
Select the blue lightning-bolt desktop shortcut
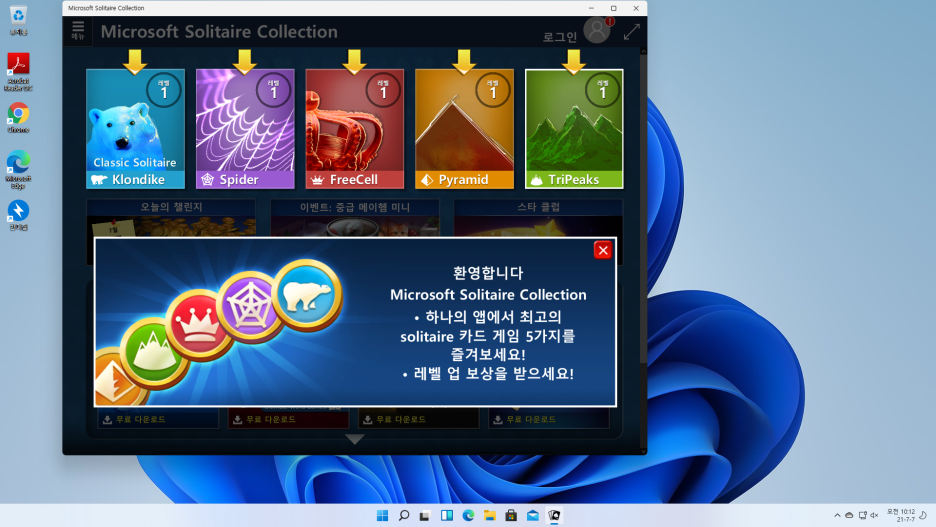19,215
